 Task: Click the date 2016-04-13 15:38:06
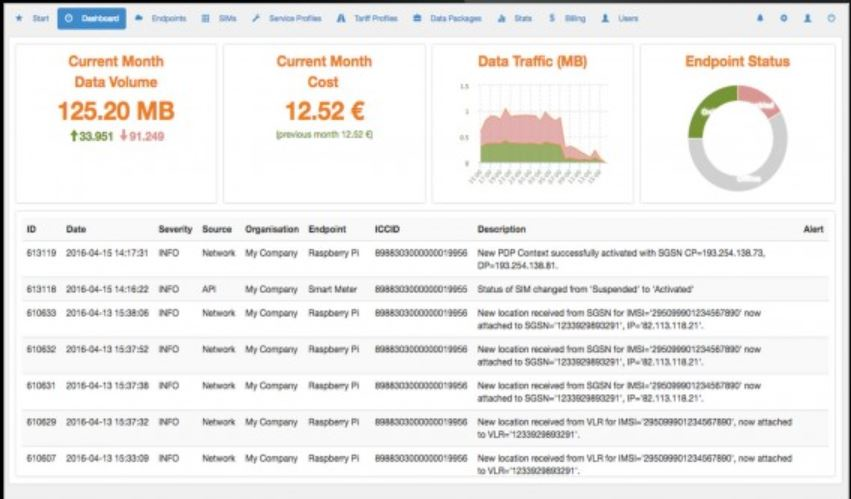point(107,313)
